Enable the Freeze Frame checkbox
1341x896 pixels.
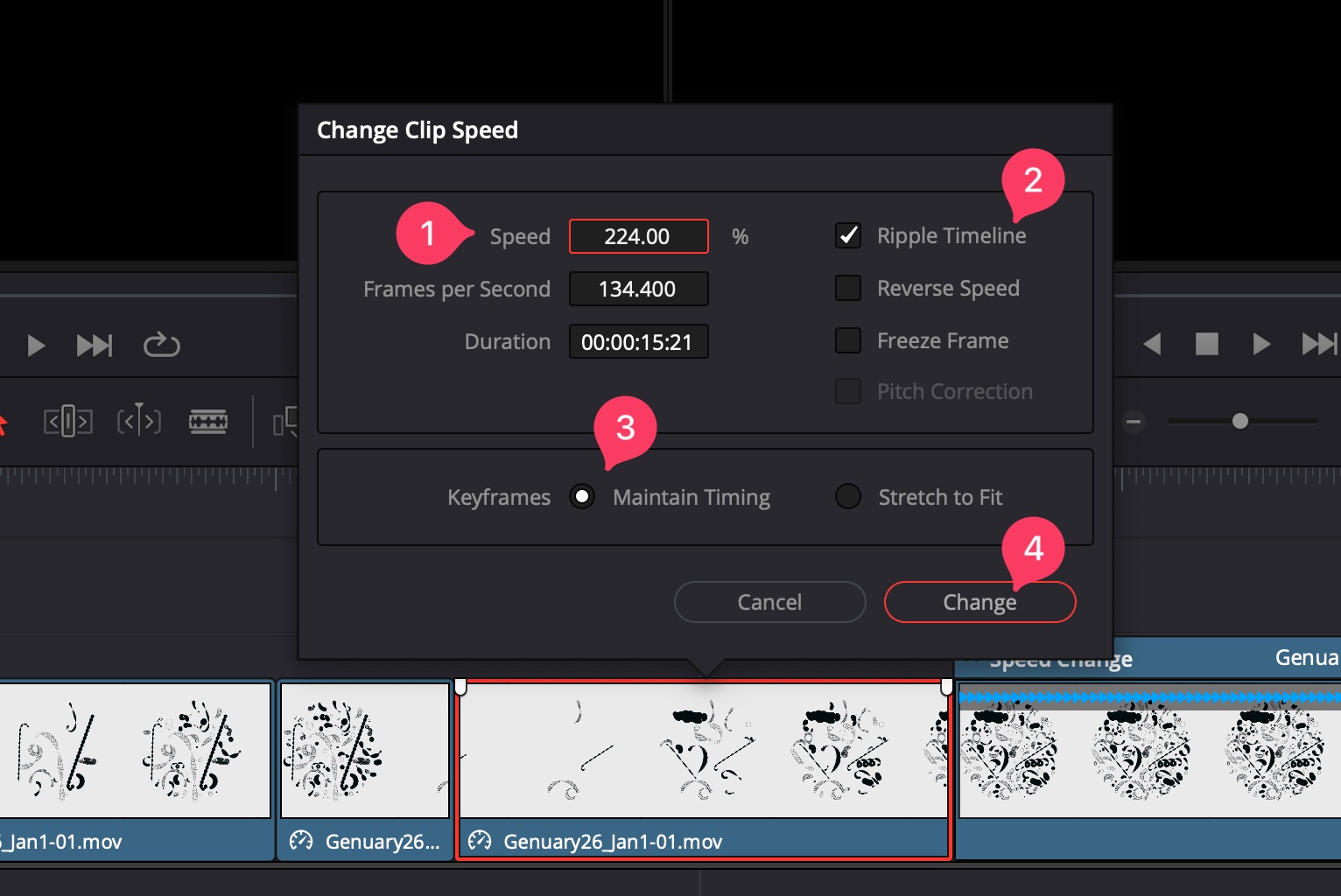pos(848,340)
